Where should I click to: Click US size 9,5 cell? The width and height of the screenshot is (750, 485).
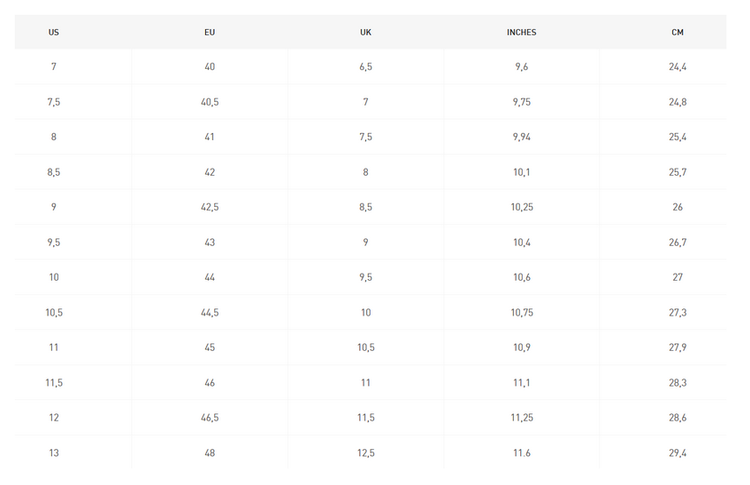coord(54,242)
